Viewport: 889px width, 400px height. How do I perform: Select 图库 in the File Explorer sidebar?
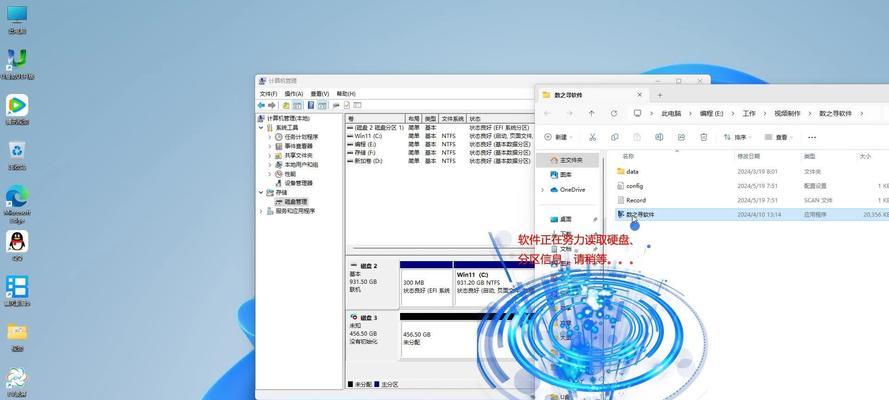click(x=561, y=175)
